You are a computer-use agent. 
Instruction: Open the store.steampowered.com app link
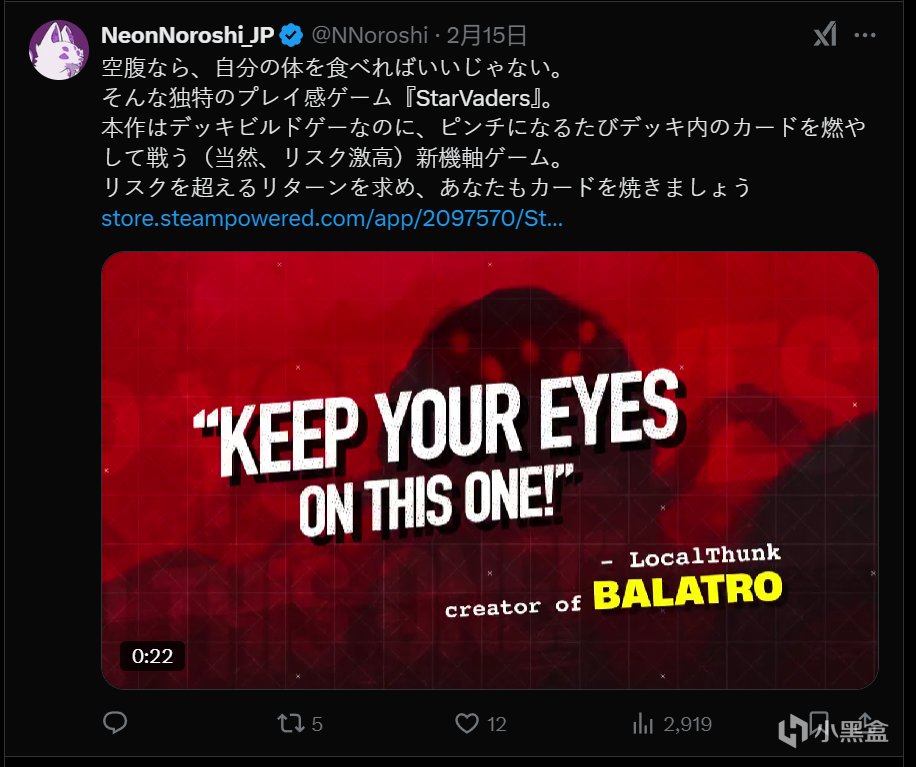tap(332, 218)
